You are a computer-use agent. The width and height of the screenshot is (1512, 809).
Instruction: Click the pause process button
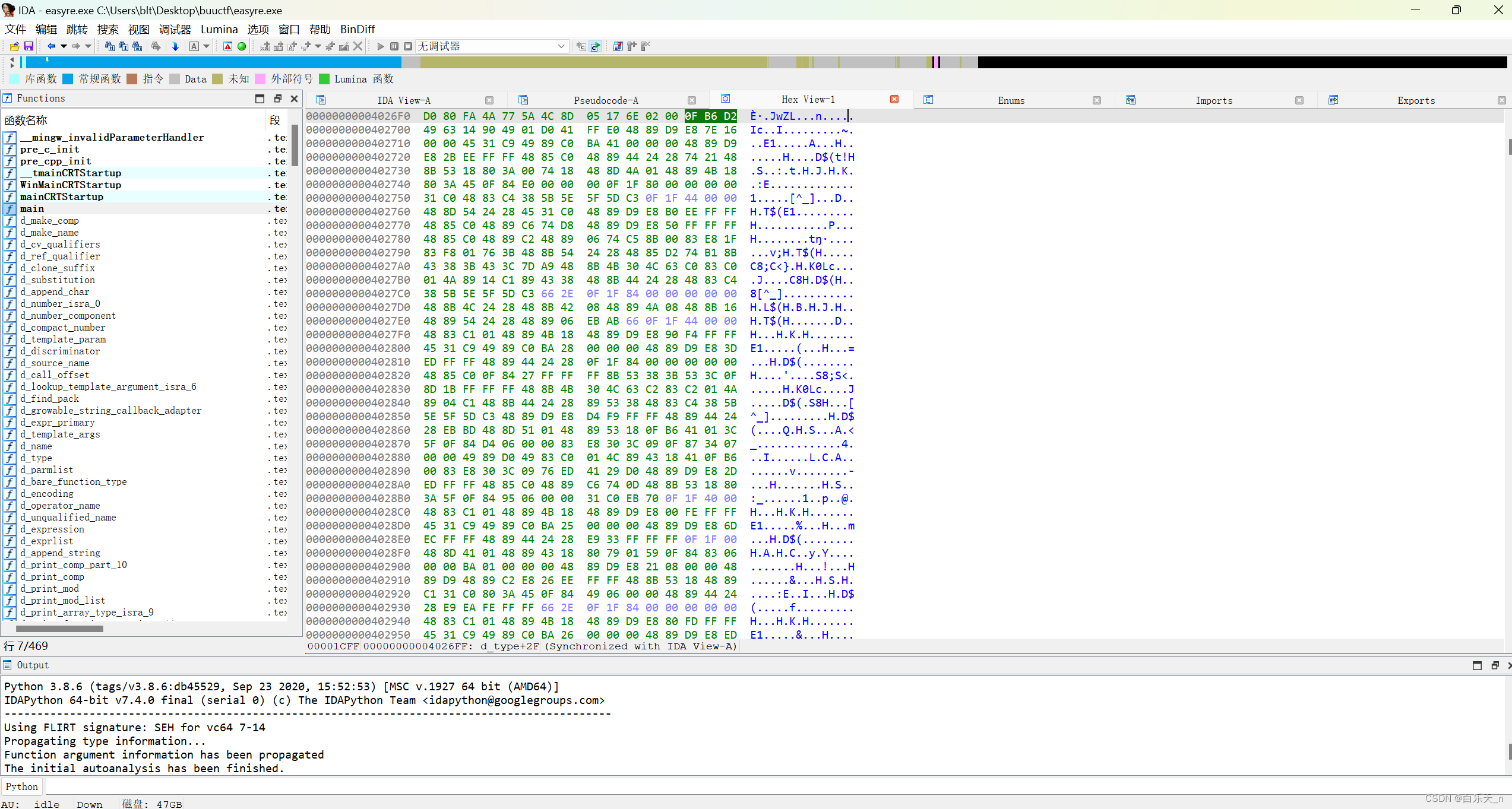pyautogui.click(x=394, y=46)
